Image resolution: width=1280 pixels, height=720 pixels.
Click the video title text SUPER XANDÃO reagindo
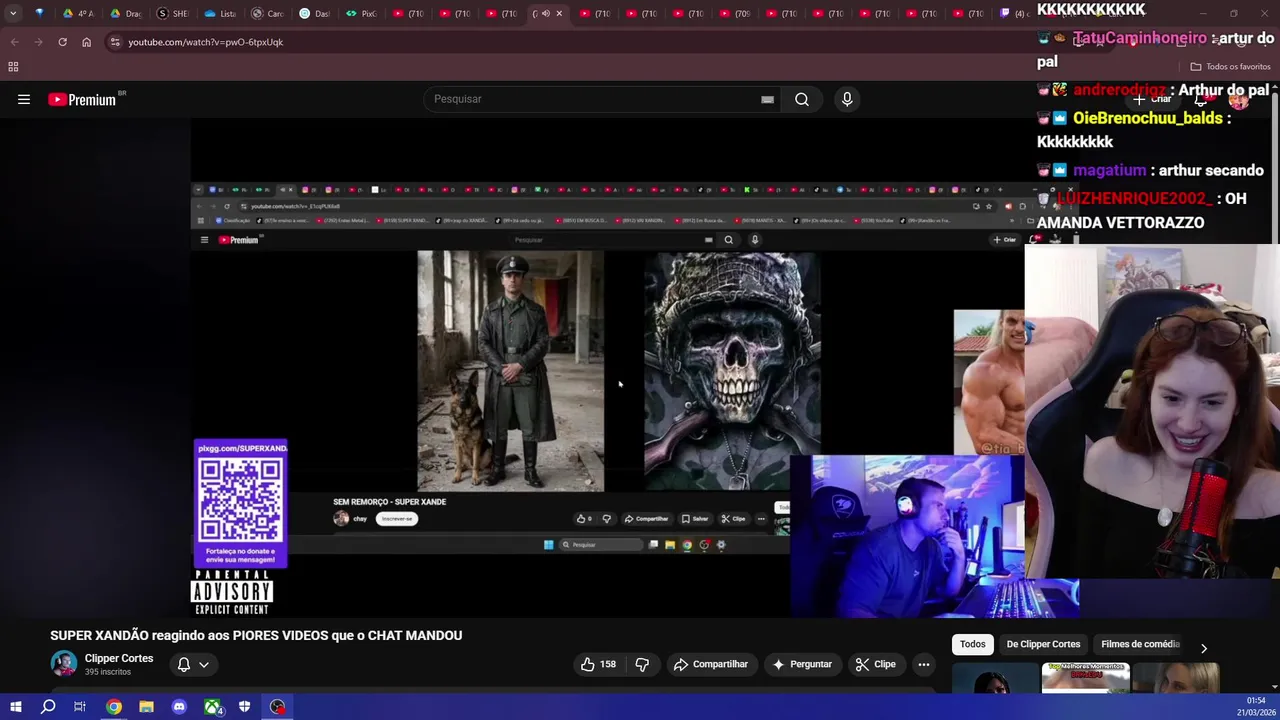[256, 635]
